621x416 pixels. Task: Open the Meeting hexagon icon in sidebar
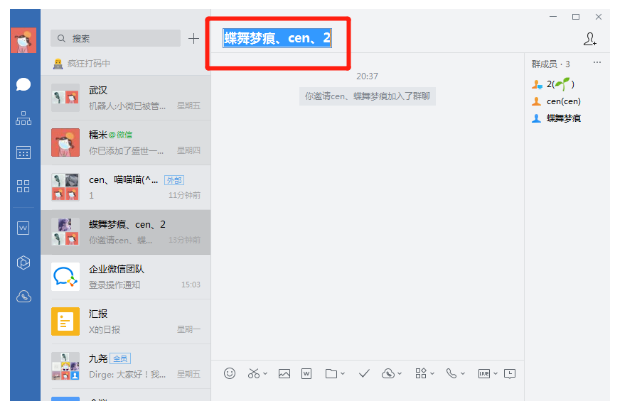(23, 262)
